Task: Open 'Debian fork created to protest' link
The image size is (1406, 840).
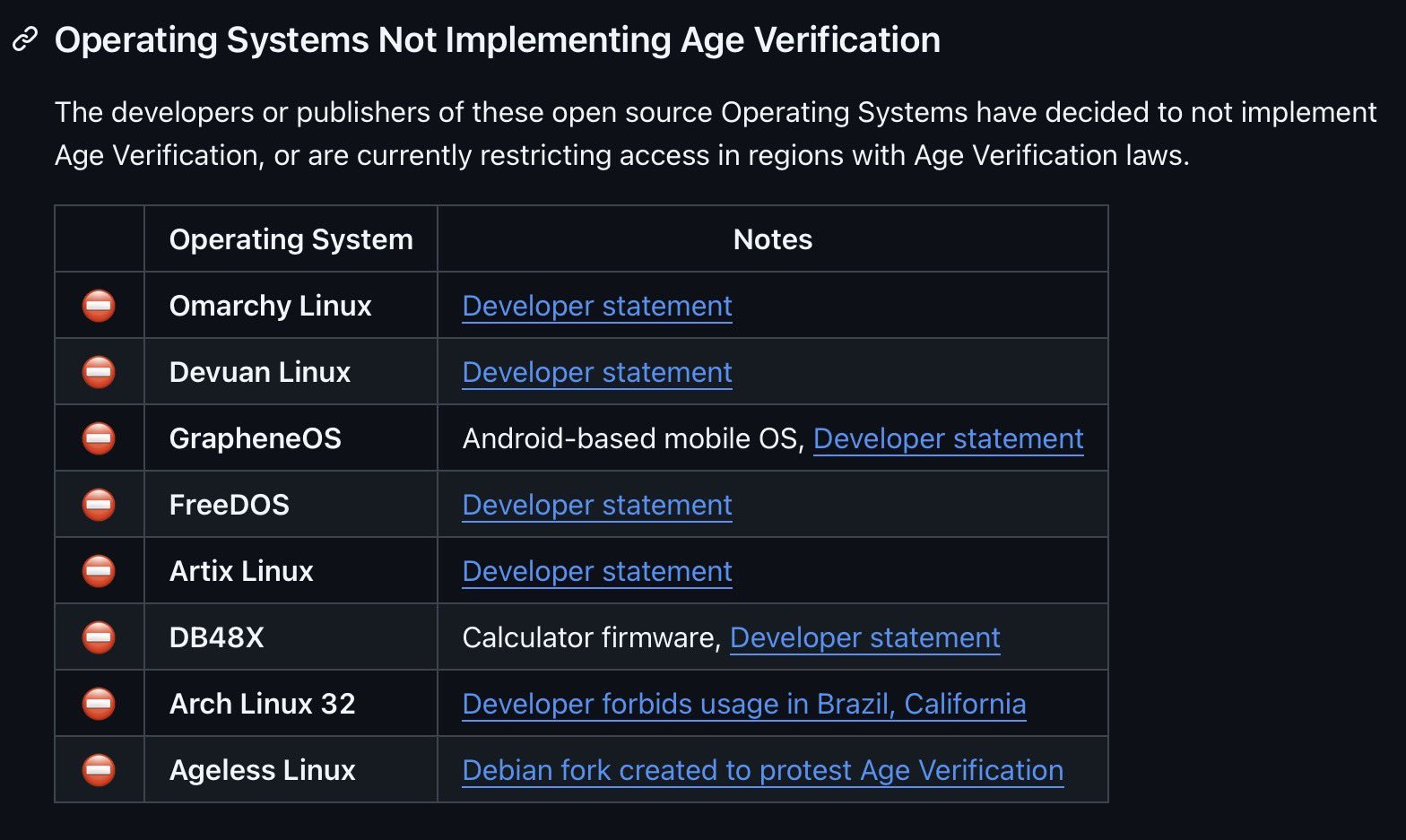Action: click(762, 771)
